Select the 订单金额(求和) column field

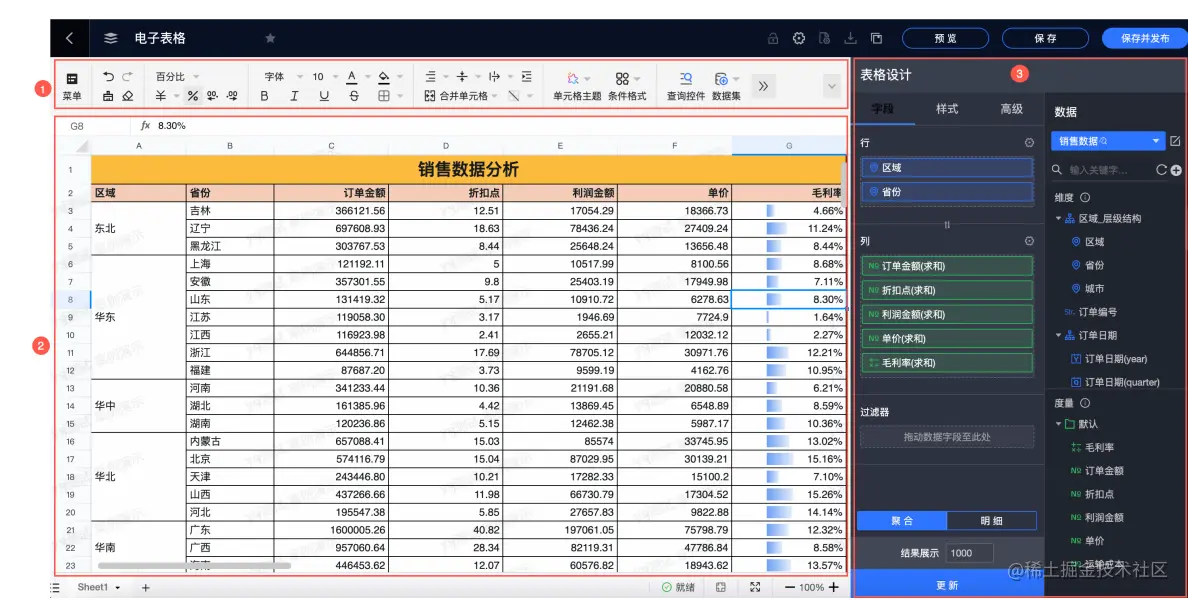click(x=947, y=266)
